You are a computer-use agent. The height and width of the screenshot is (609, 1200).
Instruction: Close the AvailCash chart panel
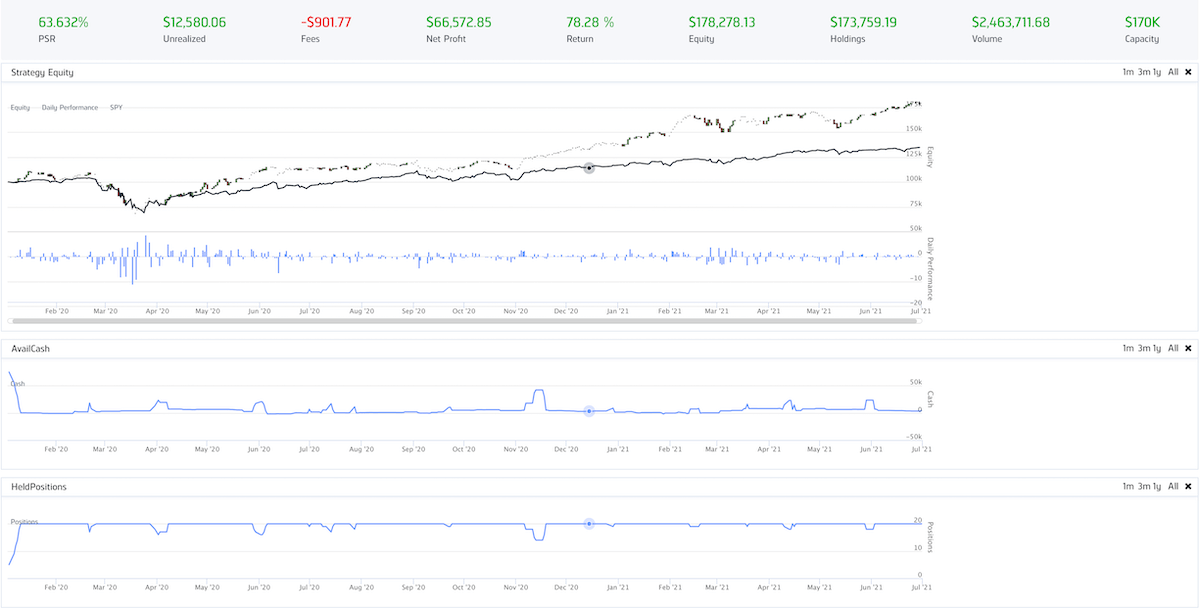1188,348
